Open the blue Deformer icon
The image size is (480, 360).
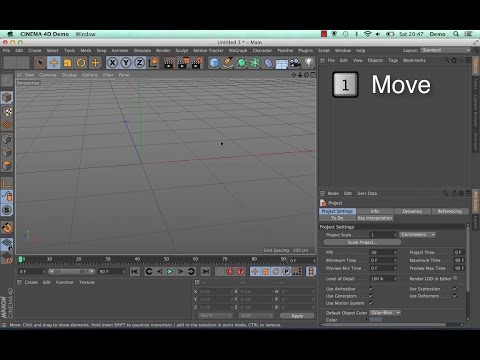(x=268, y=63)
